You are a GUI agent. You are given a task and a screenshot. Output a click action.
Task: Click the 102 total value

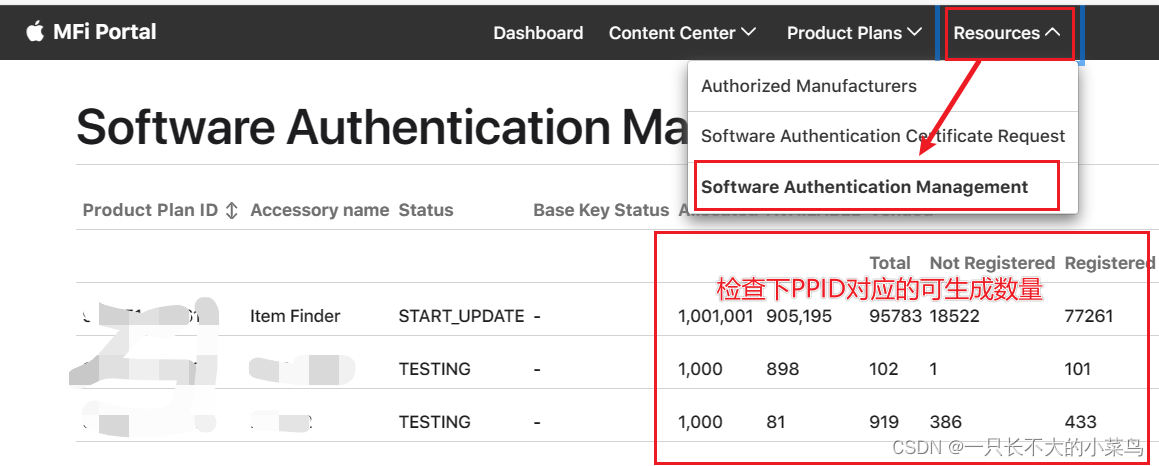point(884,368)
